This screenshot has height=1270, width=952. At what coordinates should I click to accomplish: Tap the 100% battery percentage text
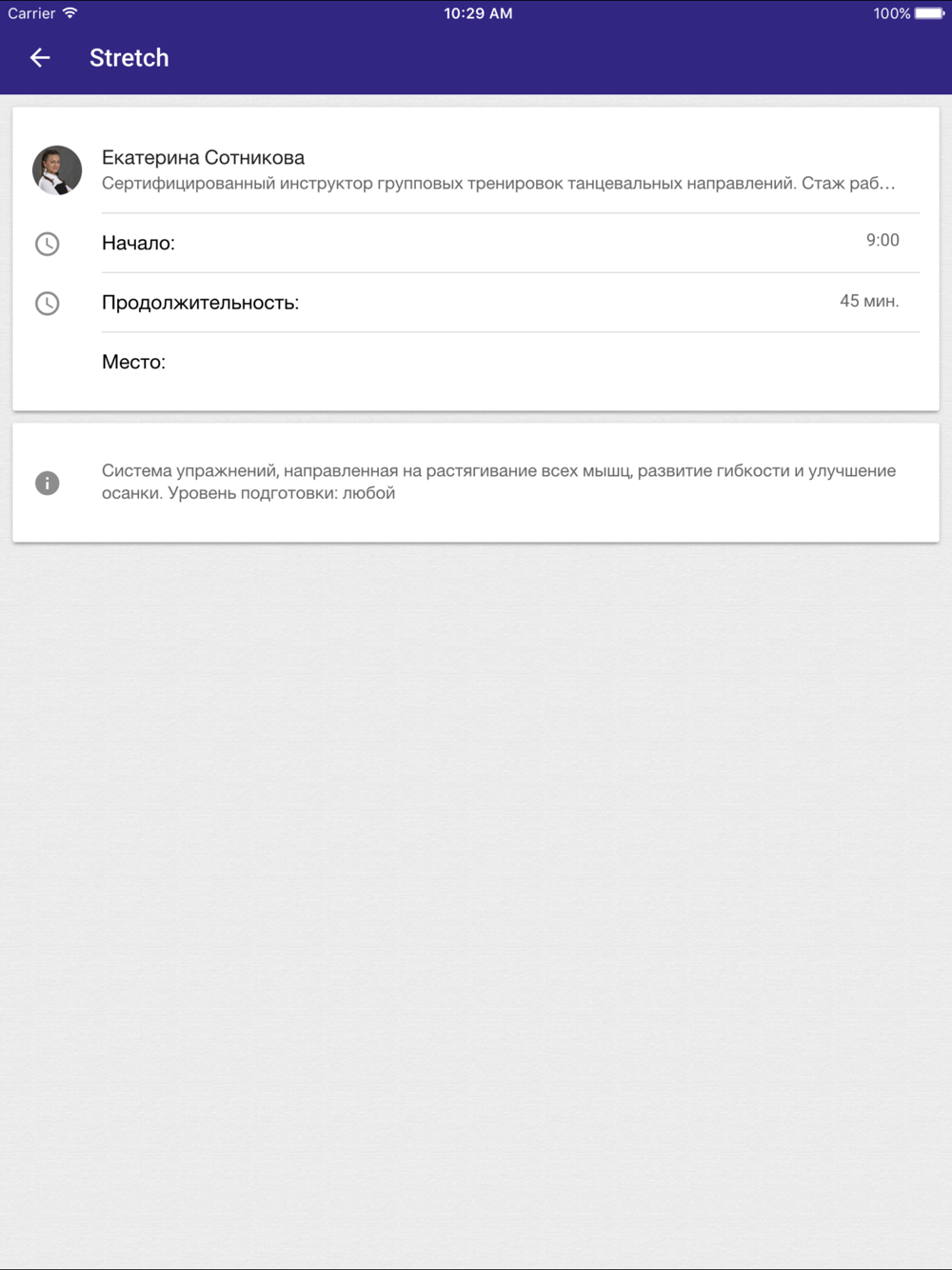click(892, 13)
